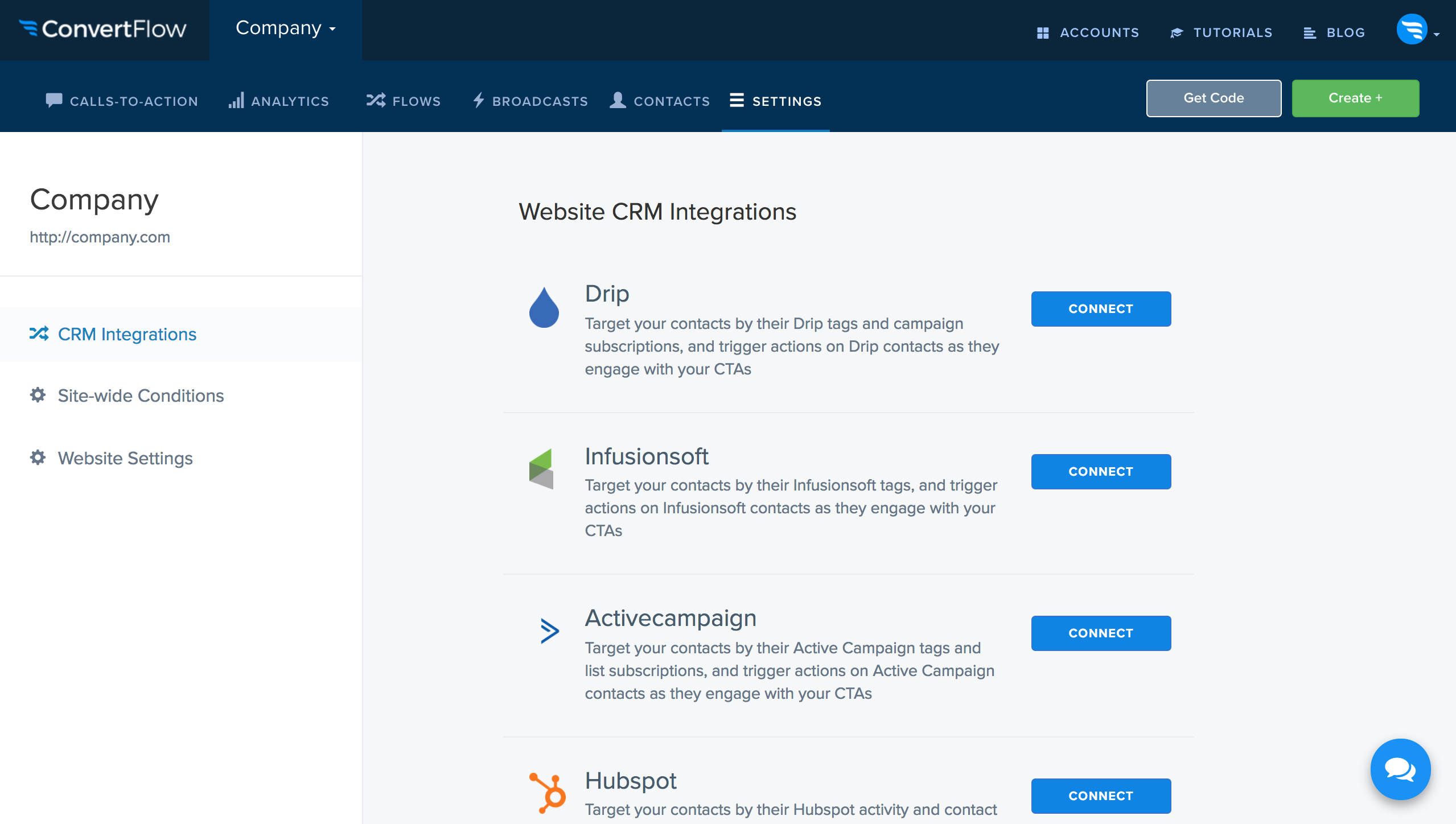
Task: Connect the Hubspot integration
Action: [x=1101, y=796]
